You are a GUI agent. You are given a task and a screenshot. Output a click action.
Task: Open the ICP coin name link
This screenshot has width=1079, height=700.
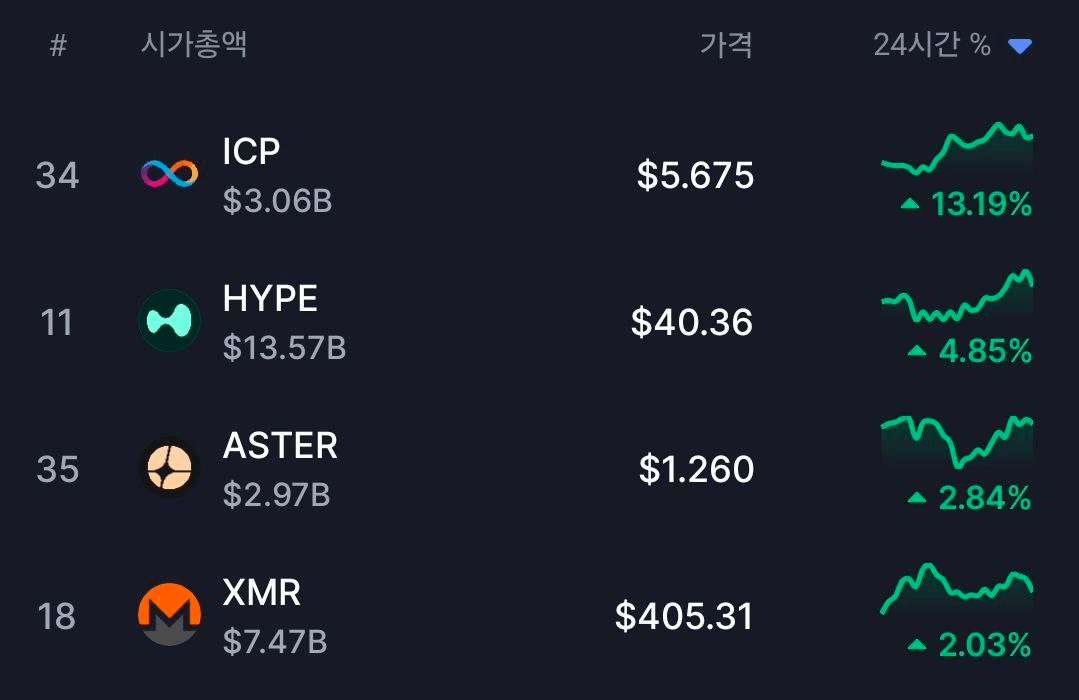251,151
